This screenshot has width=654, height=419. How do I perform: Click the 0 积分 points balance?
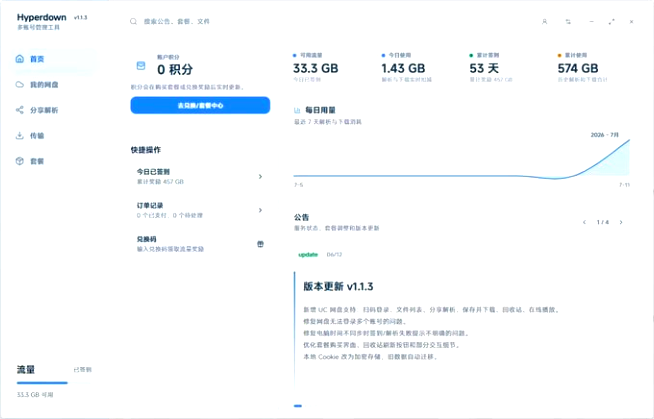[175, 70]
